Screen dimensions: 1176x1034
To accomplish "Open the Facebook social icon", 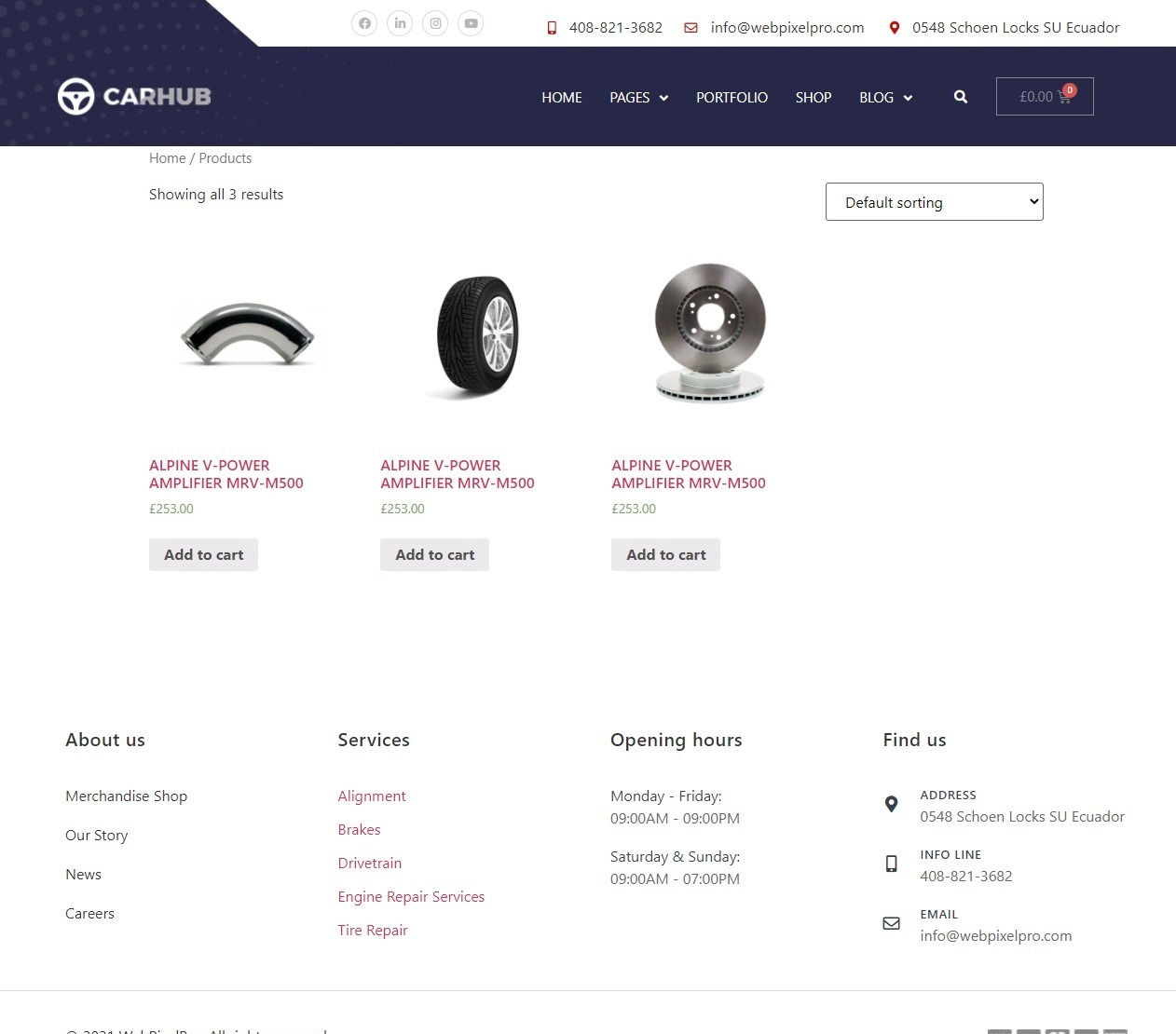I will pyautogui.click(x=364, y=23).
